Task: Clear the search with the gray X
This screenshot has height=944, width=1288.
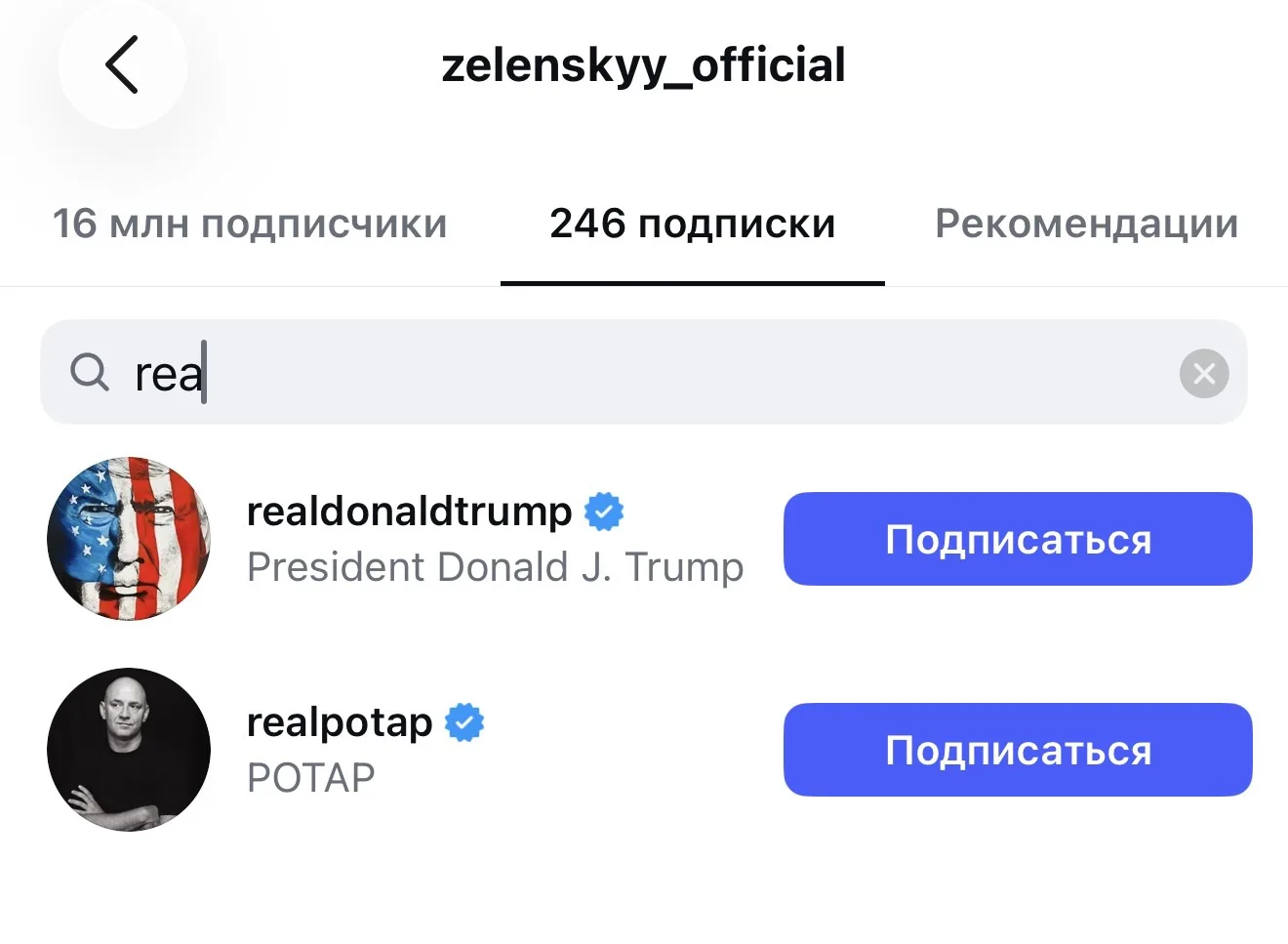Action: click(x=1204, y=373)
